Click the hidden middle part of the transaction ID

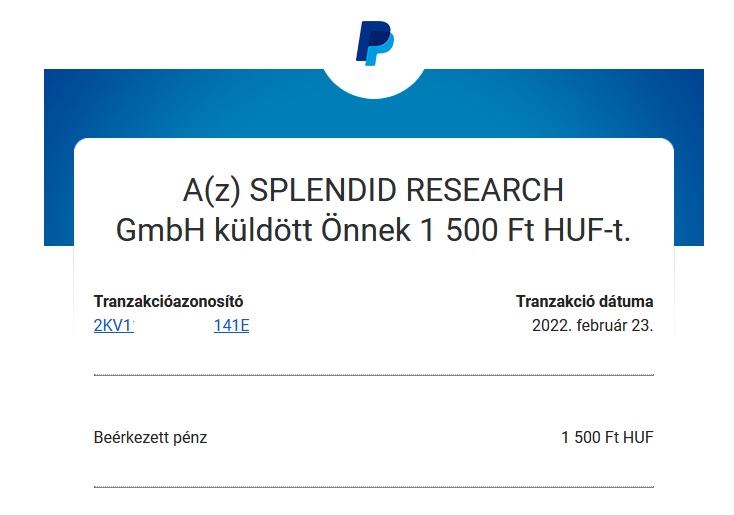click(173, 325)
